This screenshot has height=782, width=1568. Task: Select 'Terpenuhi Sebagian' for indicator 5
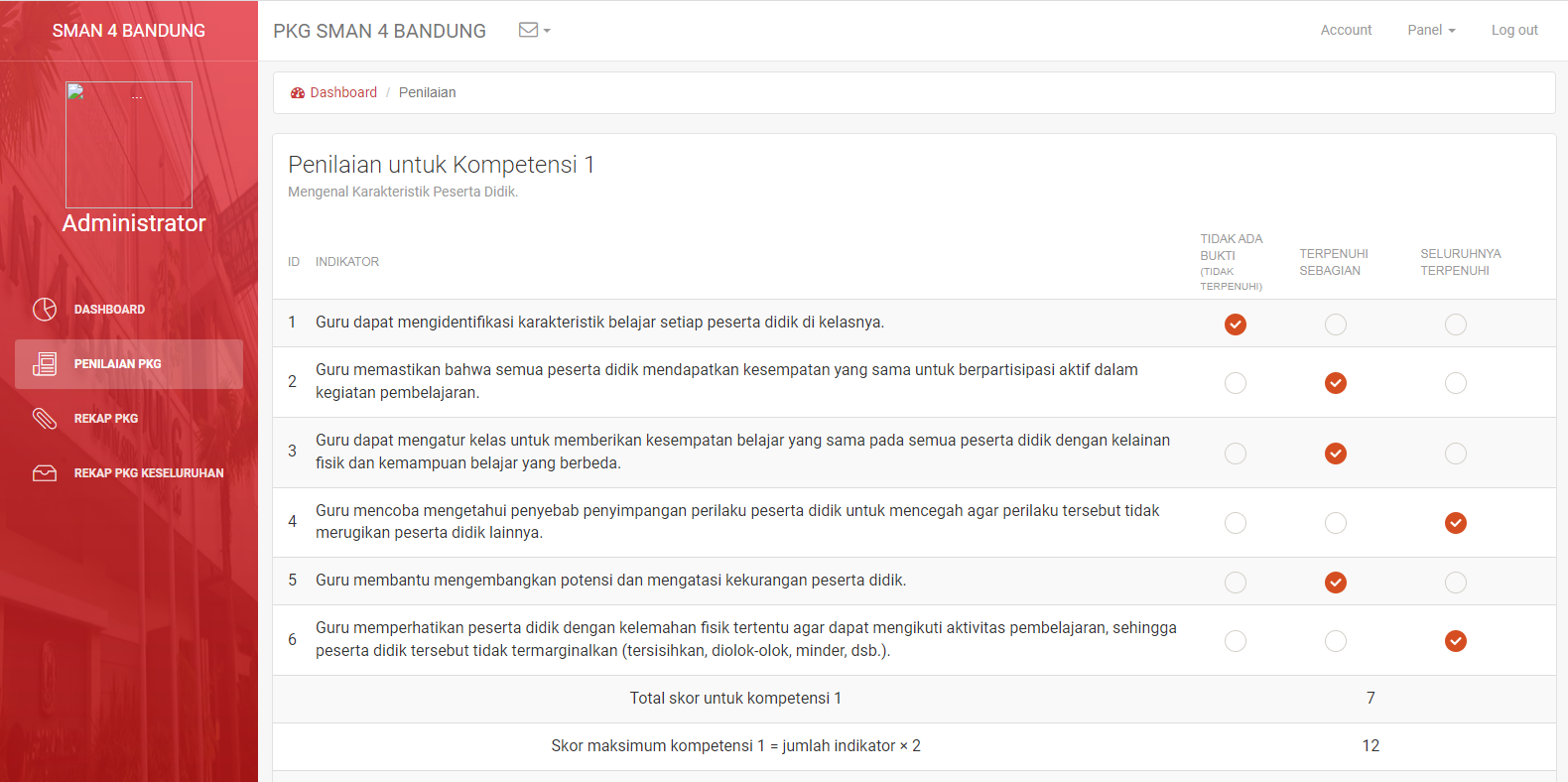(x=1336, y=583)
